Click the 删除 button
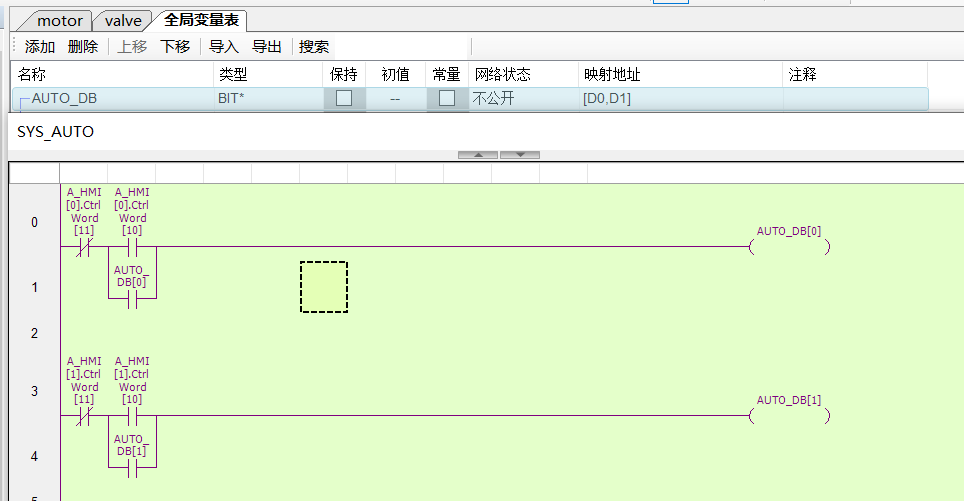The height and width of the screenshot is (501, 964). [83, 47]
